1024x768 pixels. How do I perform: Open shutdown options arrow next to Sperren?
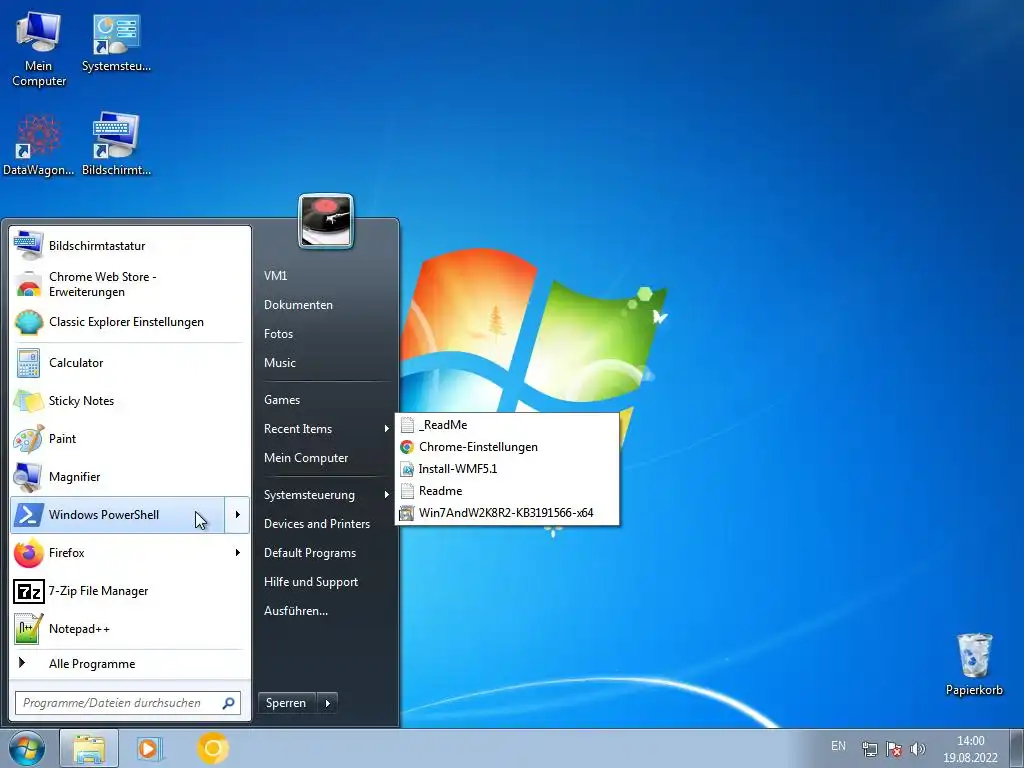point(327,703)
